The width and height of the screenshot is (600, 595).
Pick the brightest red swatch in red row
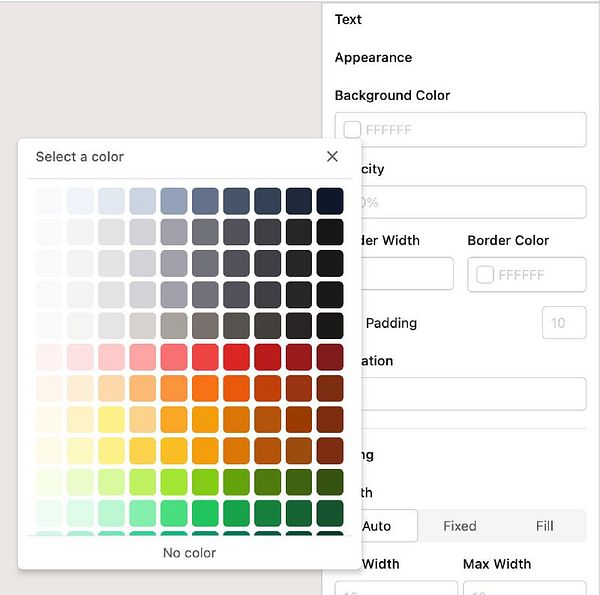click(x=236, y=357)
